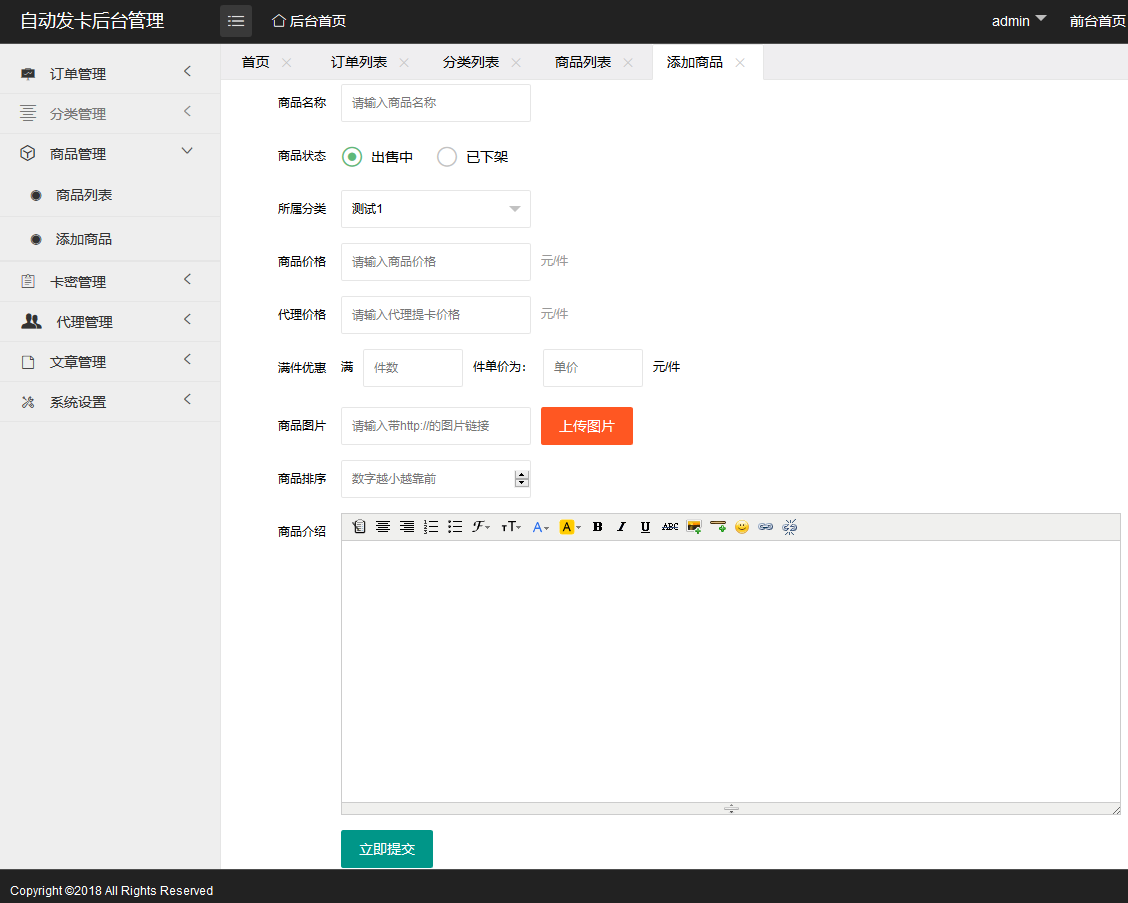Click the 上传图片 button
This screenshot has height=903, width=1128.
586,426
